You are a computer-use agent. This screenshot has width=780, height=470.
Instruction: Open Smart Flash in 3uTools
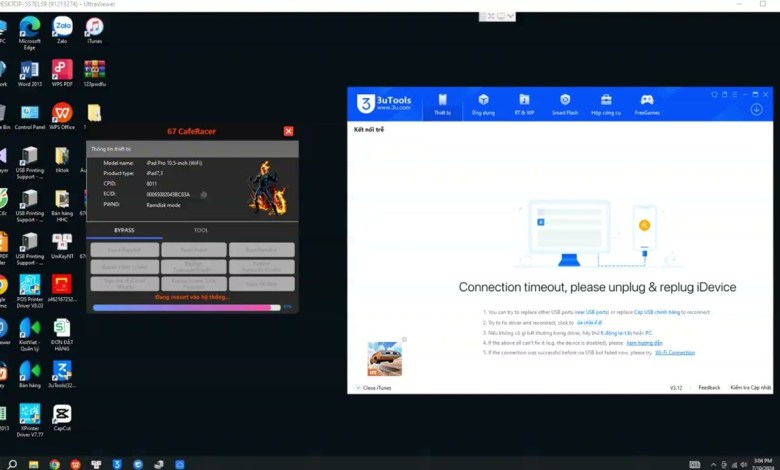[565, 104]
